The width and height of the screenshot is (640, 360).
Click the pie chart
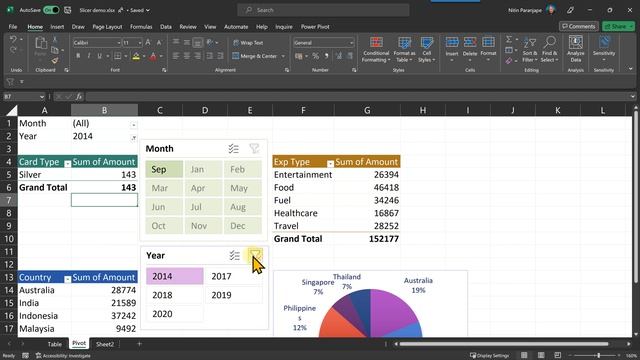(x=370, y=313)
